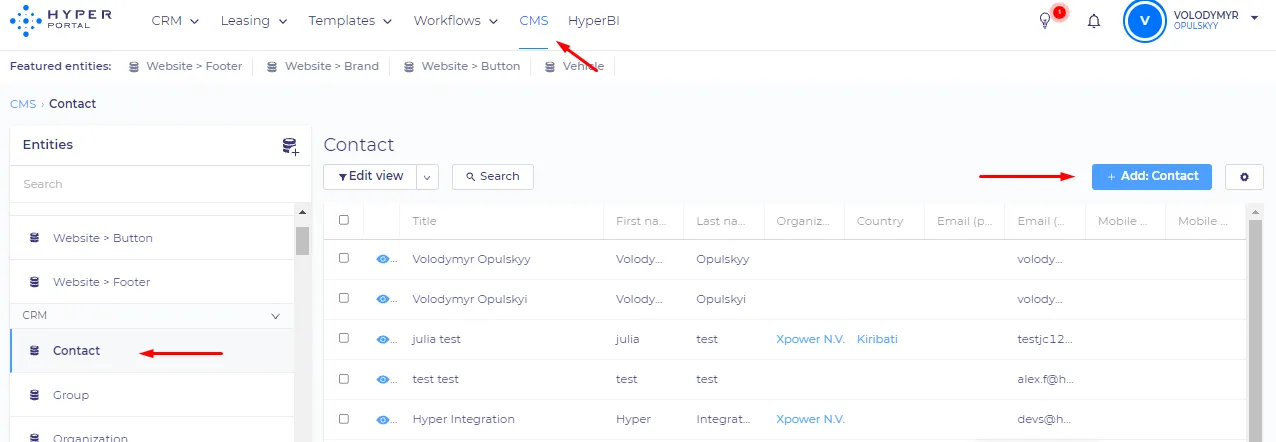View the Hyper Integration record via eye icon

[382, 419]
